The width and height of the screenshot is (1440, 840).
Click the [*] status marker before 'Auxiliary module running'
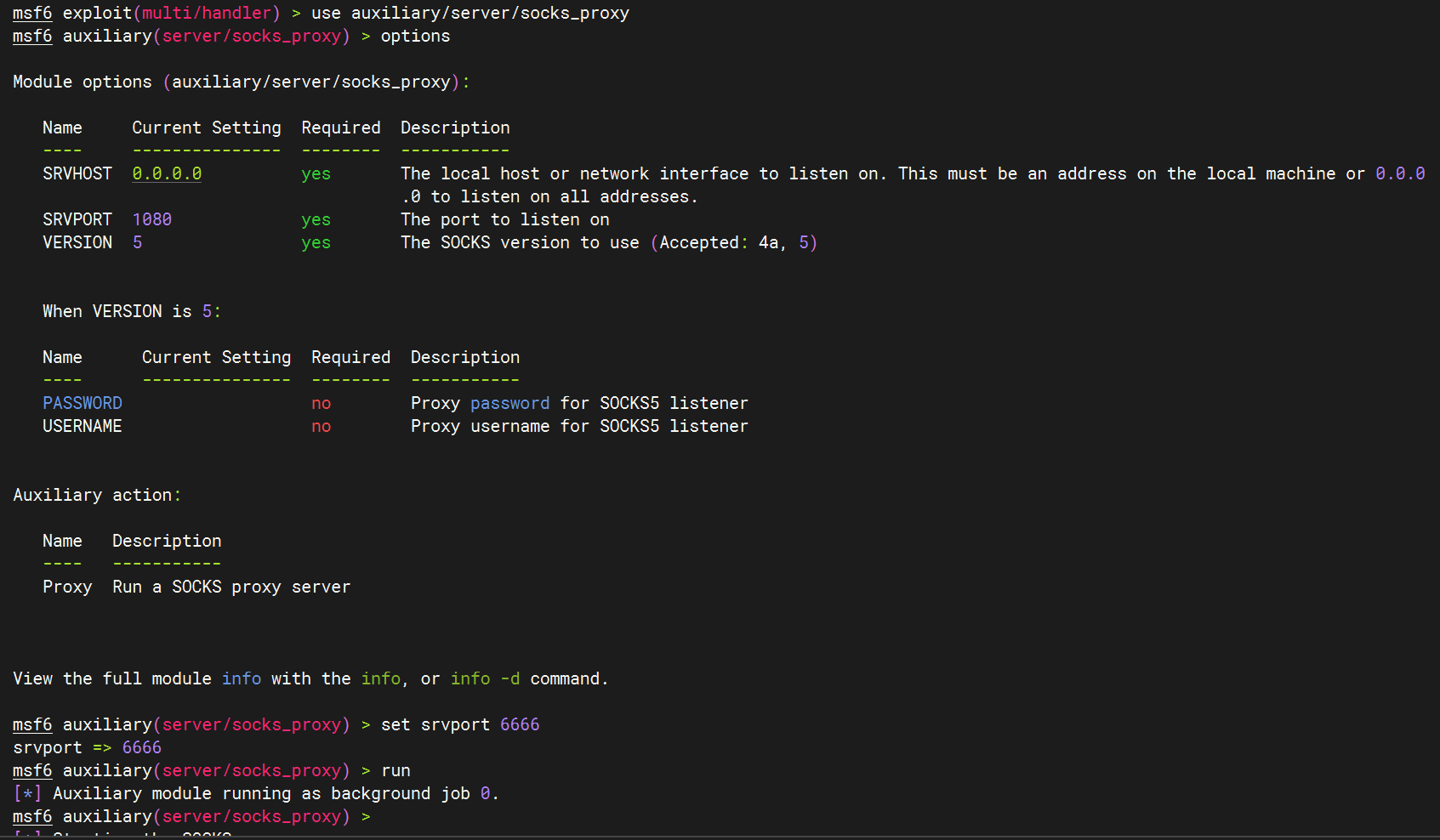click(27, 793)
